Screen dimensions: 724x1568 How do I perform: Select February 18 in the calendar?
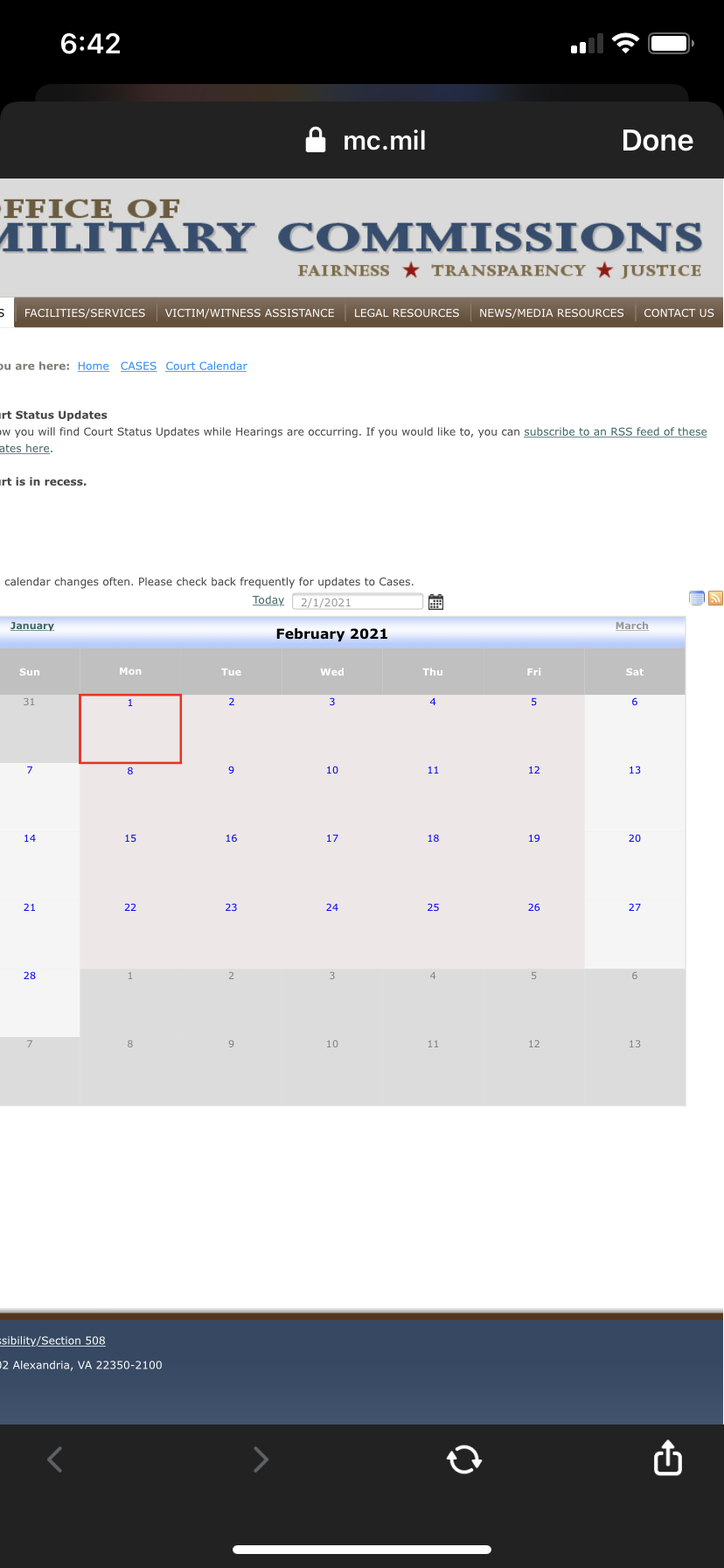433,838
